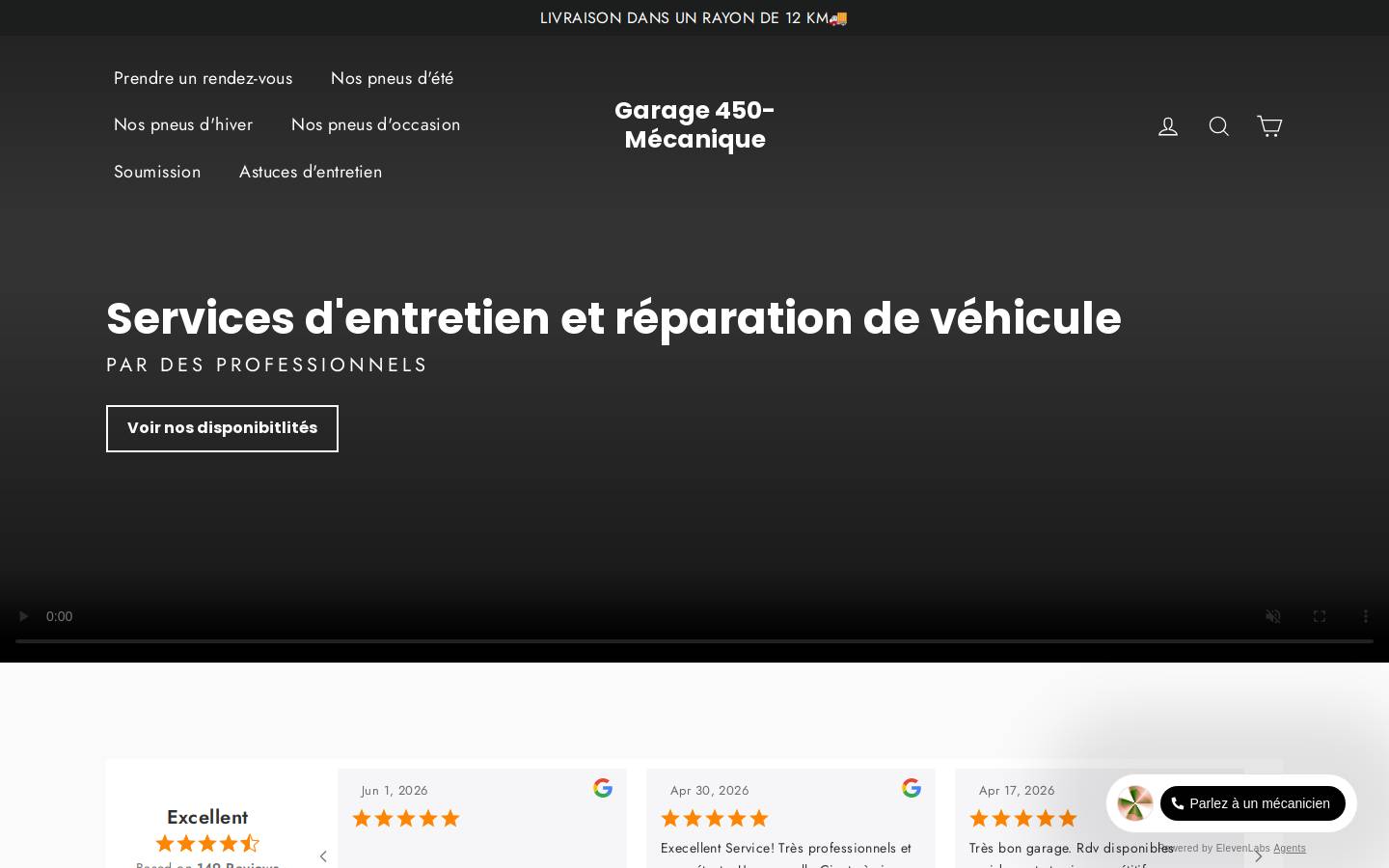Enter fullscreen mode for the video
This screenshot has height=868, width=1389.
click(x=1320, y=616)
